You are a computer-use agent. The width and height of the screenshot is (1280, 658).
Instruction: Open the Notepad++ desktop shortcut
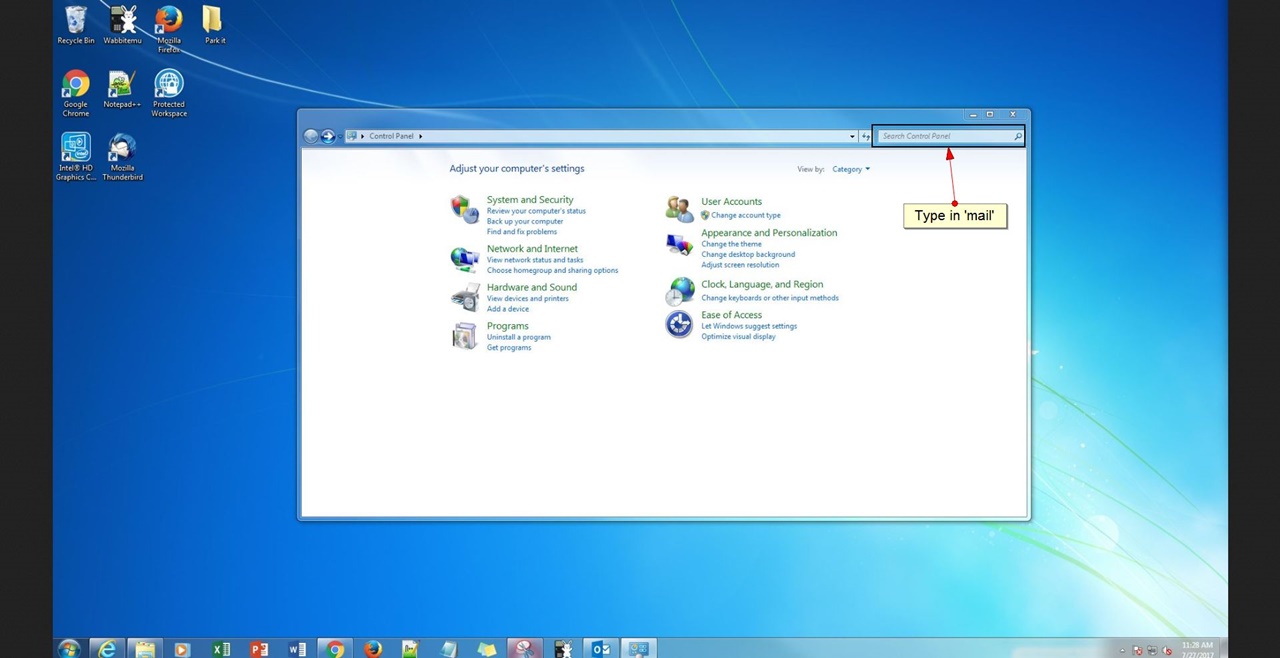[122, 90]
